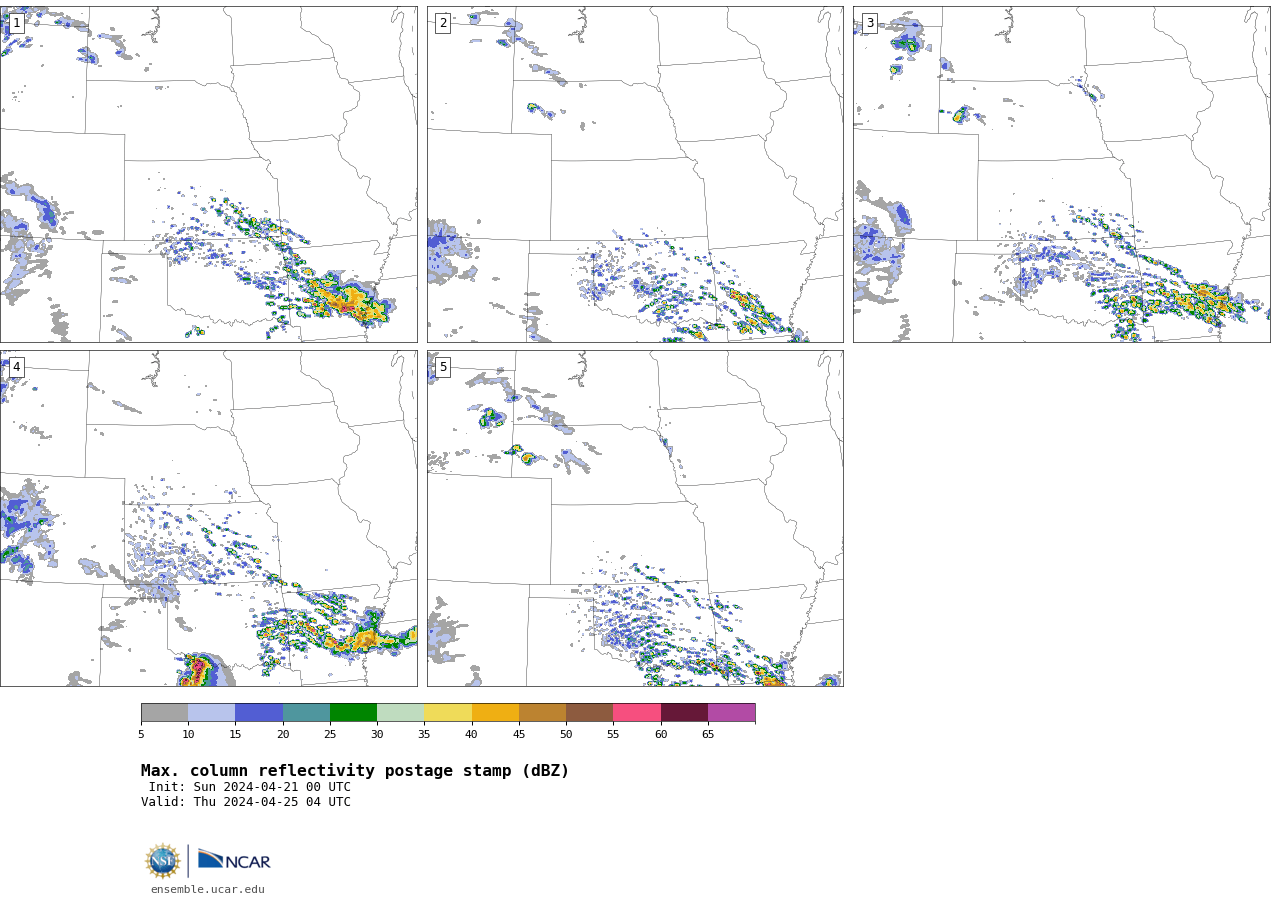The image size is (1280, 901).
Task: Click the number label on panel 1
Action: [16, 23]
